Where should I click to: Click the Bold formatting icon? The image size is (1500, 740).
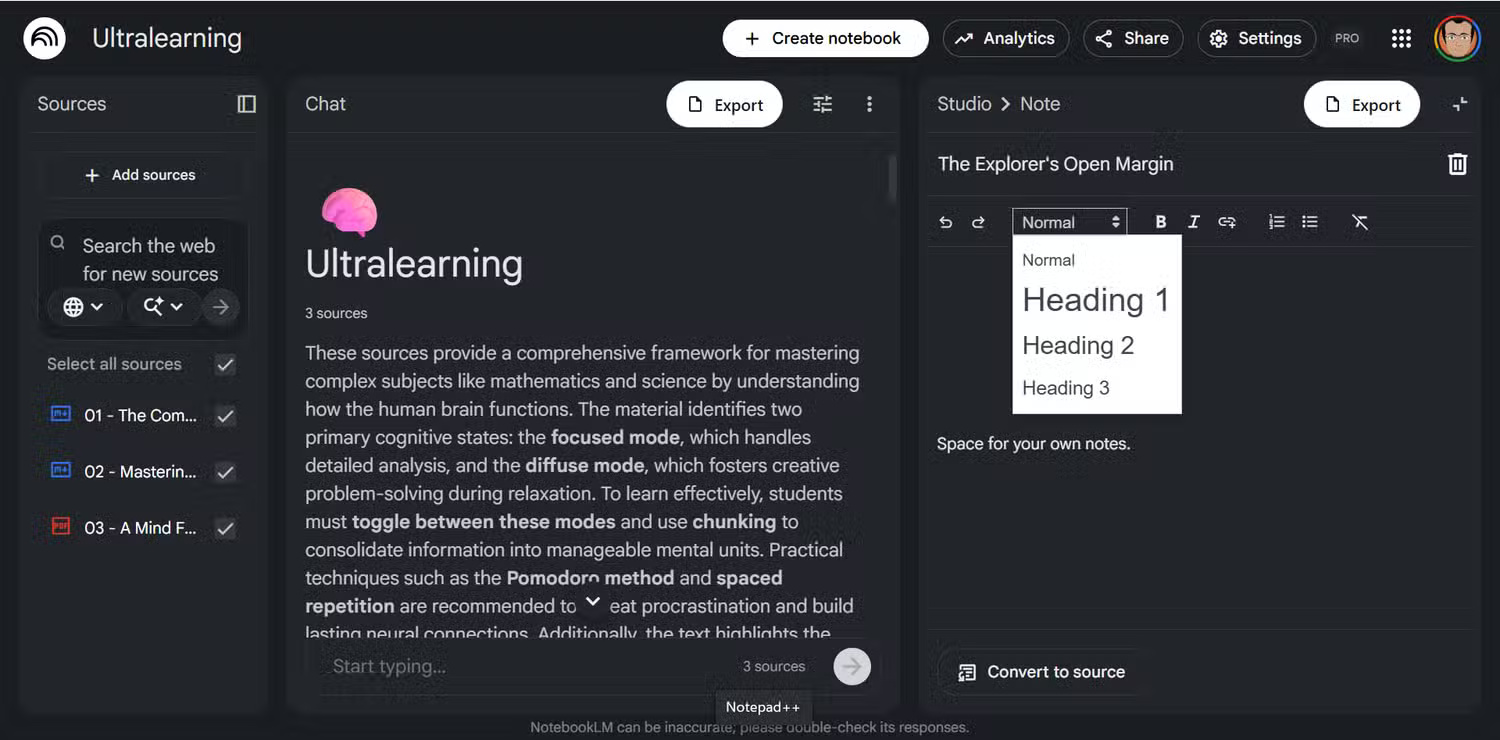(x=1160, y=222)
